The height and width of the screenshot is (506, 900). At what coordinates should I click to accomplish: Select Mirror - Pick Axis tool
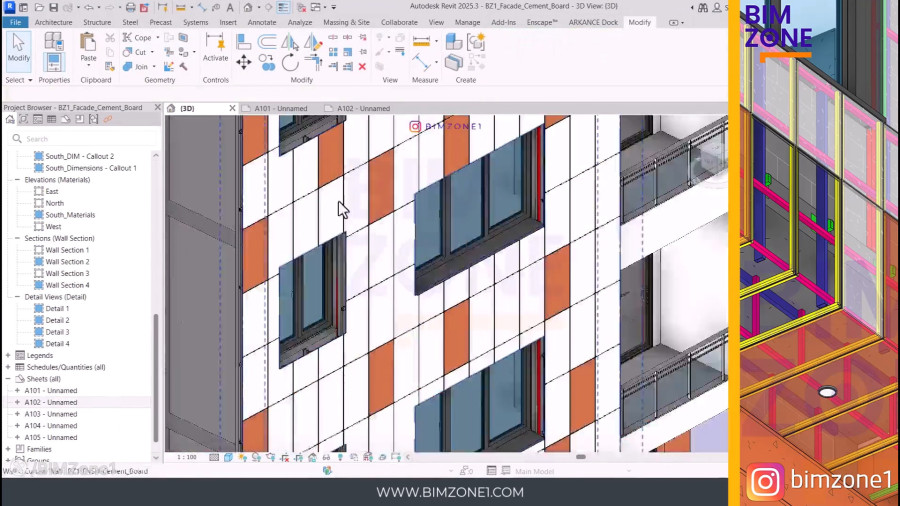[290, 42]
